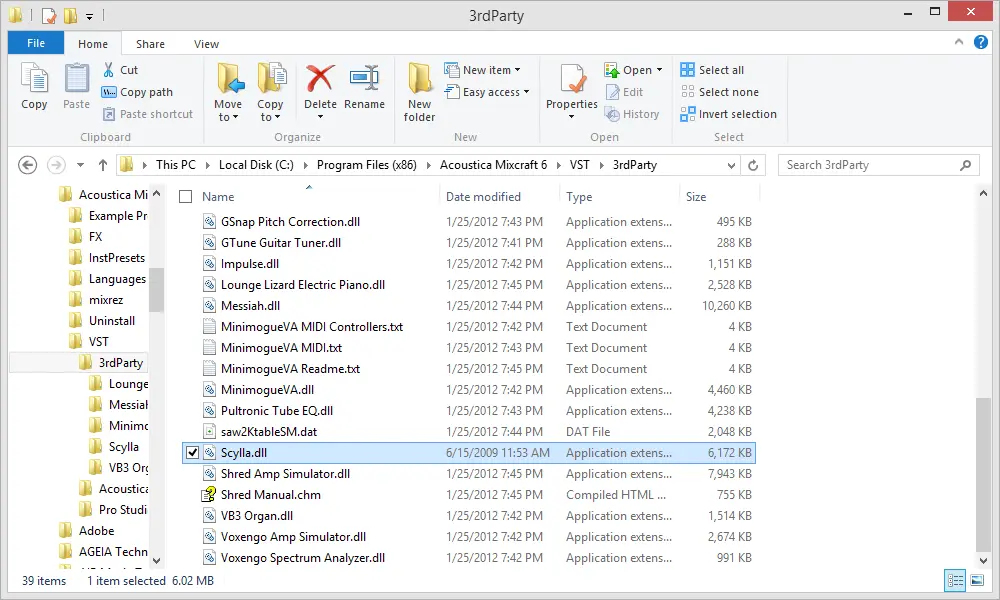Select the VST folder in the tree
This screenshot has width=1000, height=600.
pyautogui.click(x=99, y=342)
